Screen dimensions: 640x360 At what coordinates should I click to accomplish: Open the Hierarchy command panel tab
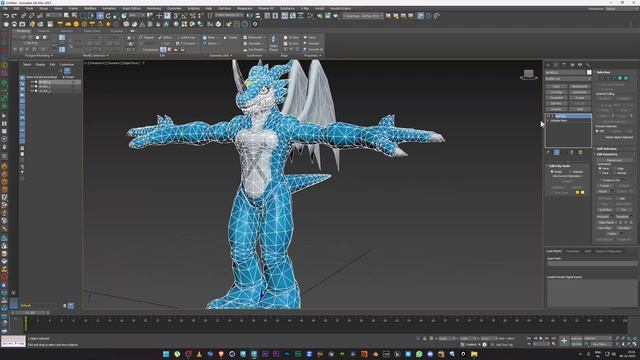click(x=564, y=65)
